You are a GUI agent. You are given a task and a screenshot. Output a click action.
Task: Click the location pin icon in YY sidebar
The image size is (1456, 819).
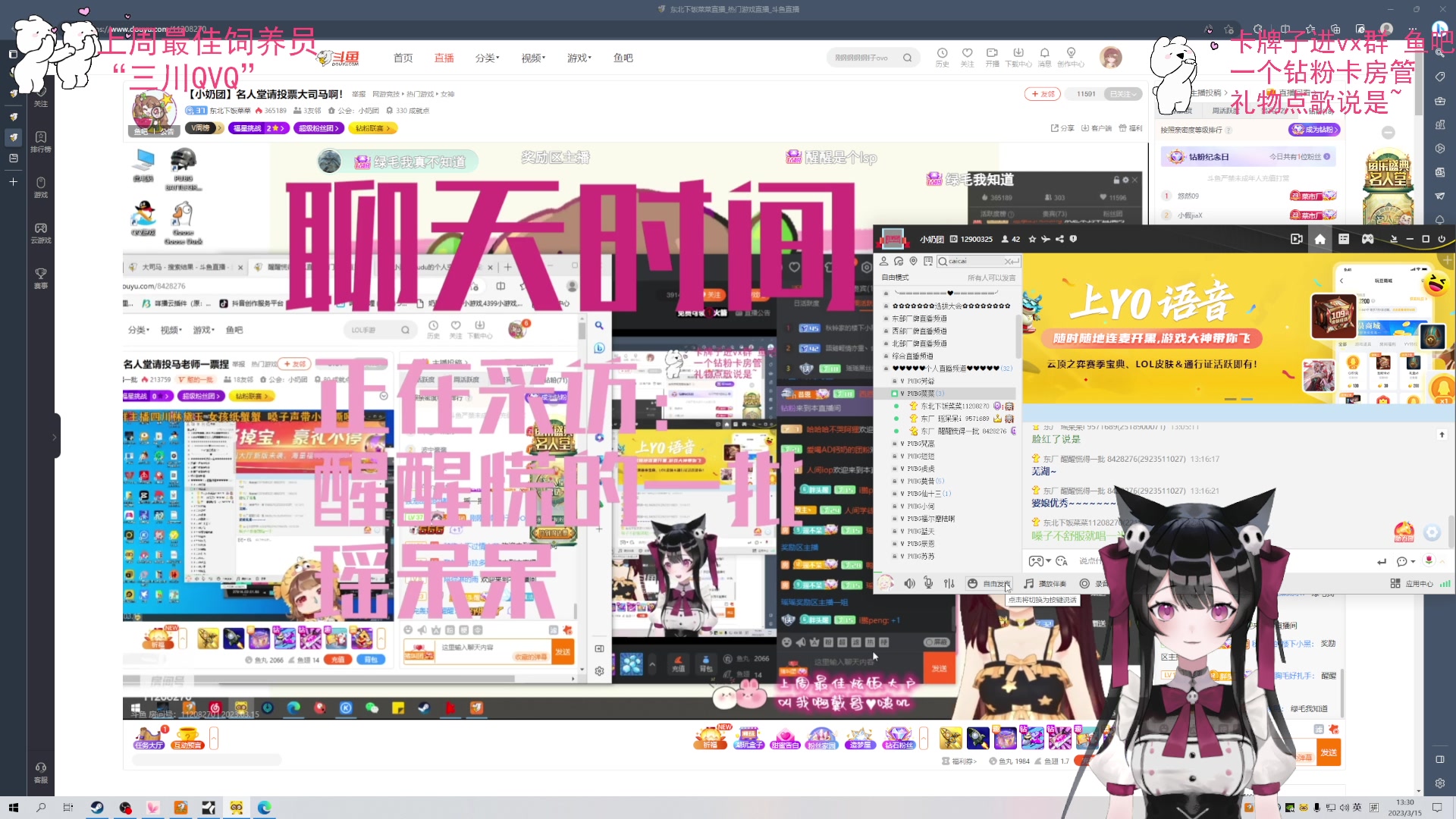[913, 261]
